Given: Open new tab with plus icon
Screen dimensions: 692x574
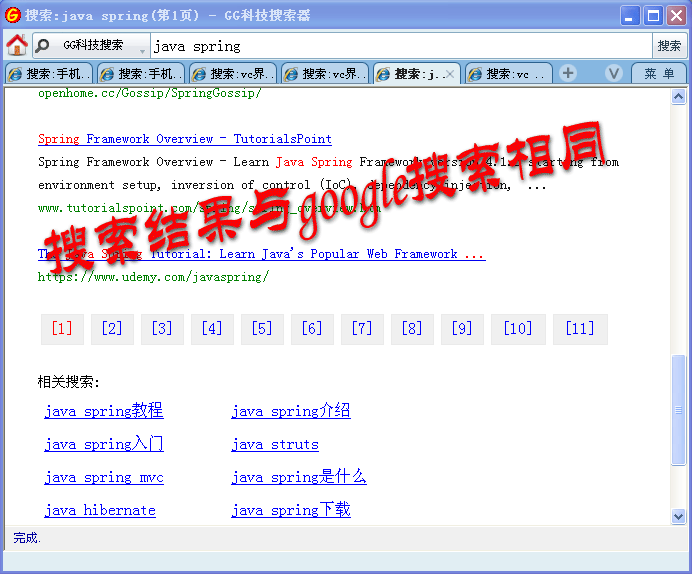Looking at the screenshot, I should [568, 73].
